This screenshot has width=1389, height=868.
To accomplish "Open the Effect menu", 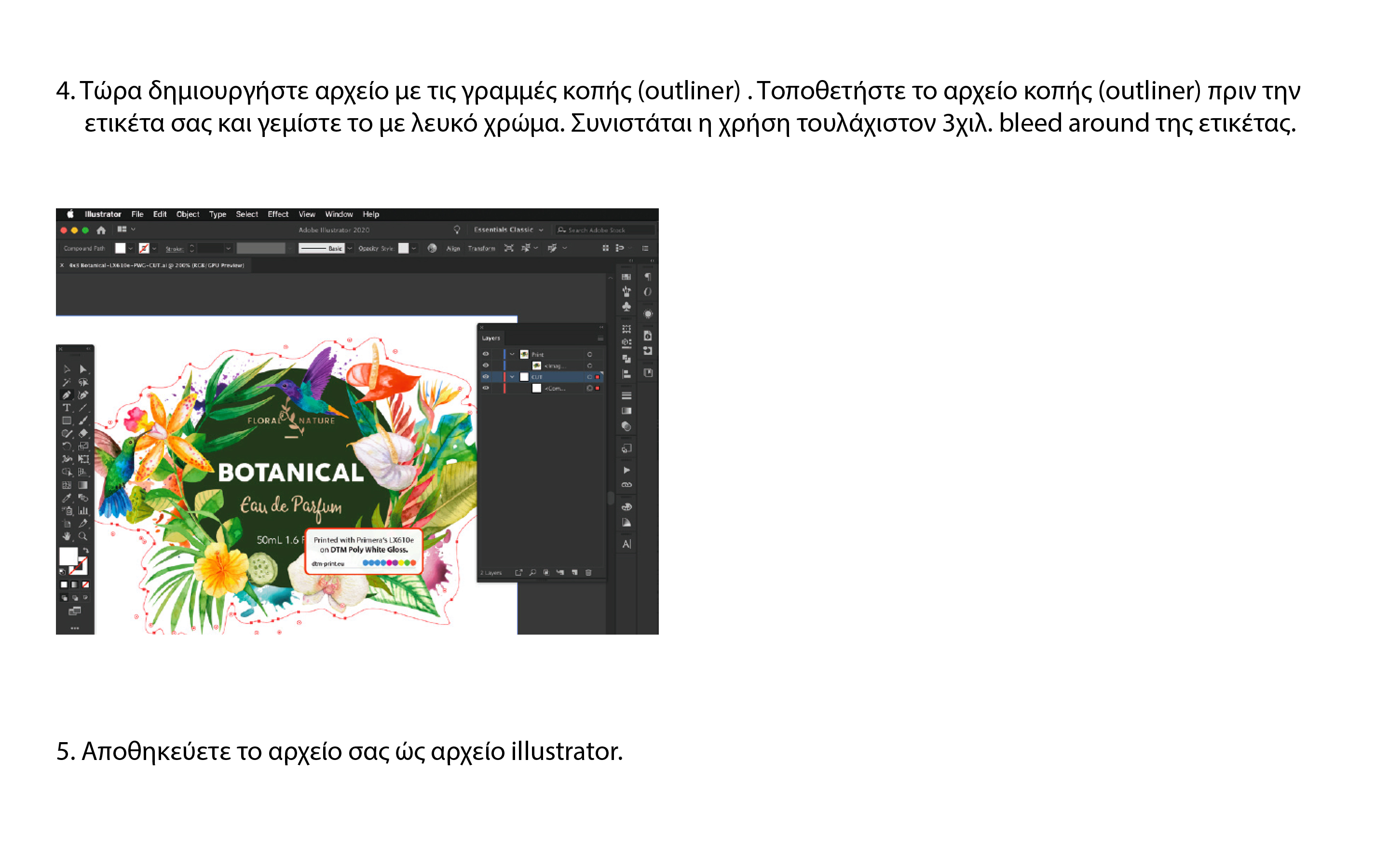I will pos(278,214).
